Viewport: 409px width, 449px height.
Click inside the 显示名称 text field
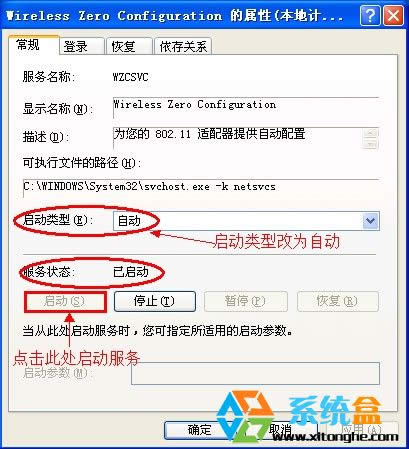[x=246, y=107]
